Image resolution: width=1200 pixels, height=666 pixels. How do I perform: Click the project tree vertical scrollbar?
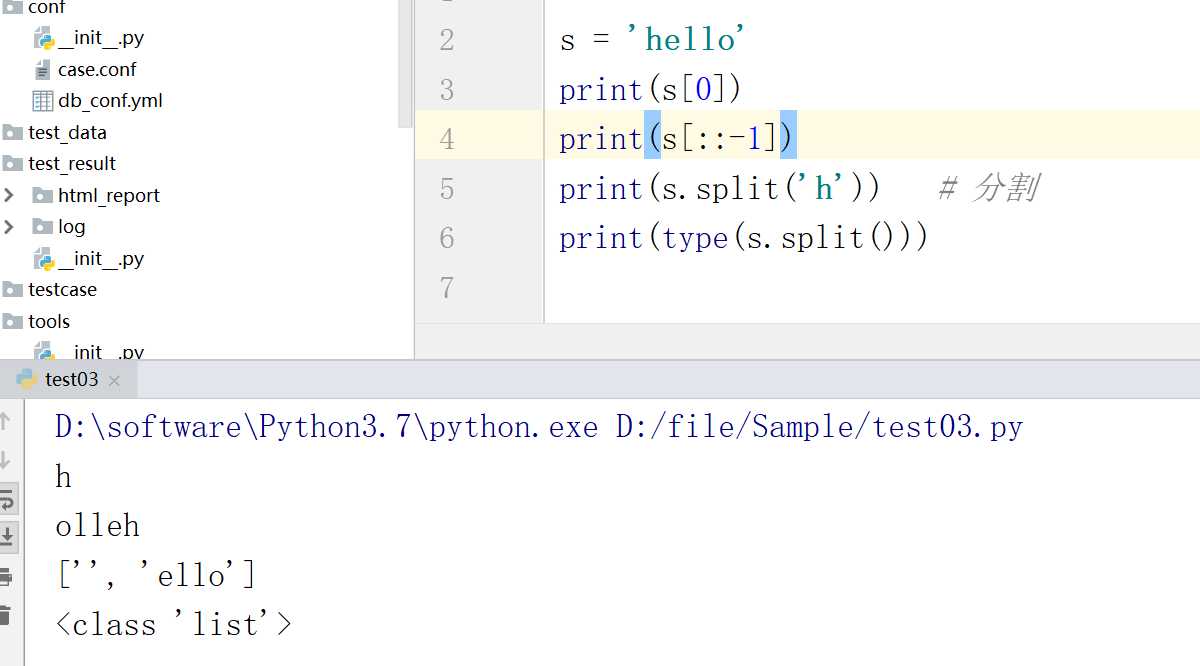pyautogui.click(x=405, y=64)
